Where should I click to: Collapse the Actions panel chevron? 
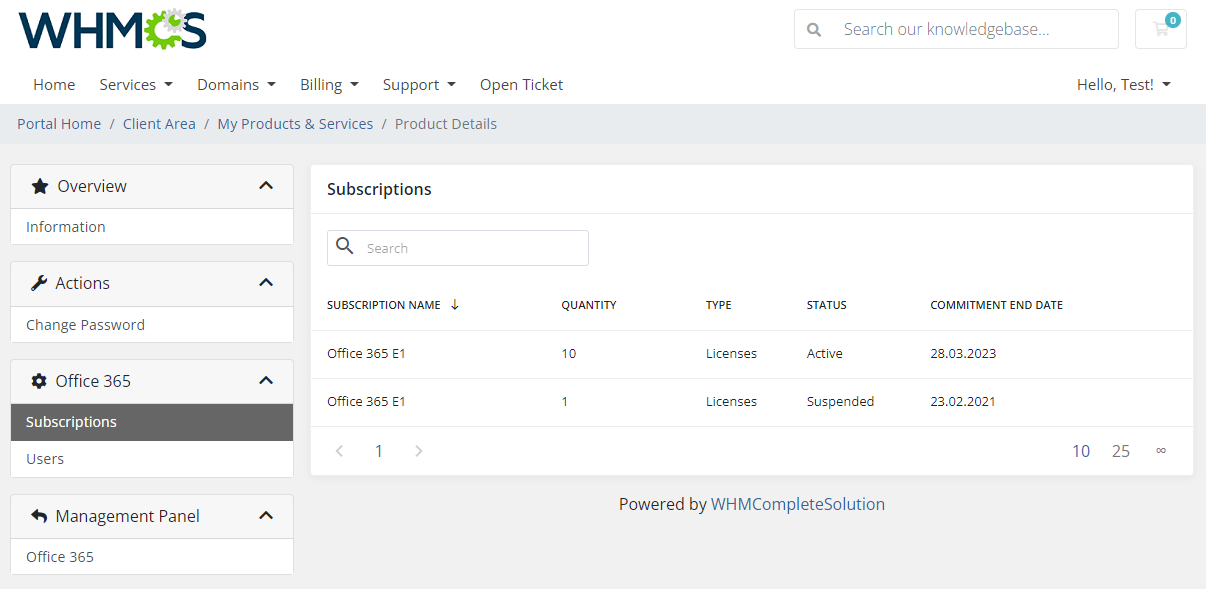[x=266, y=283]
